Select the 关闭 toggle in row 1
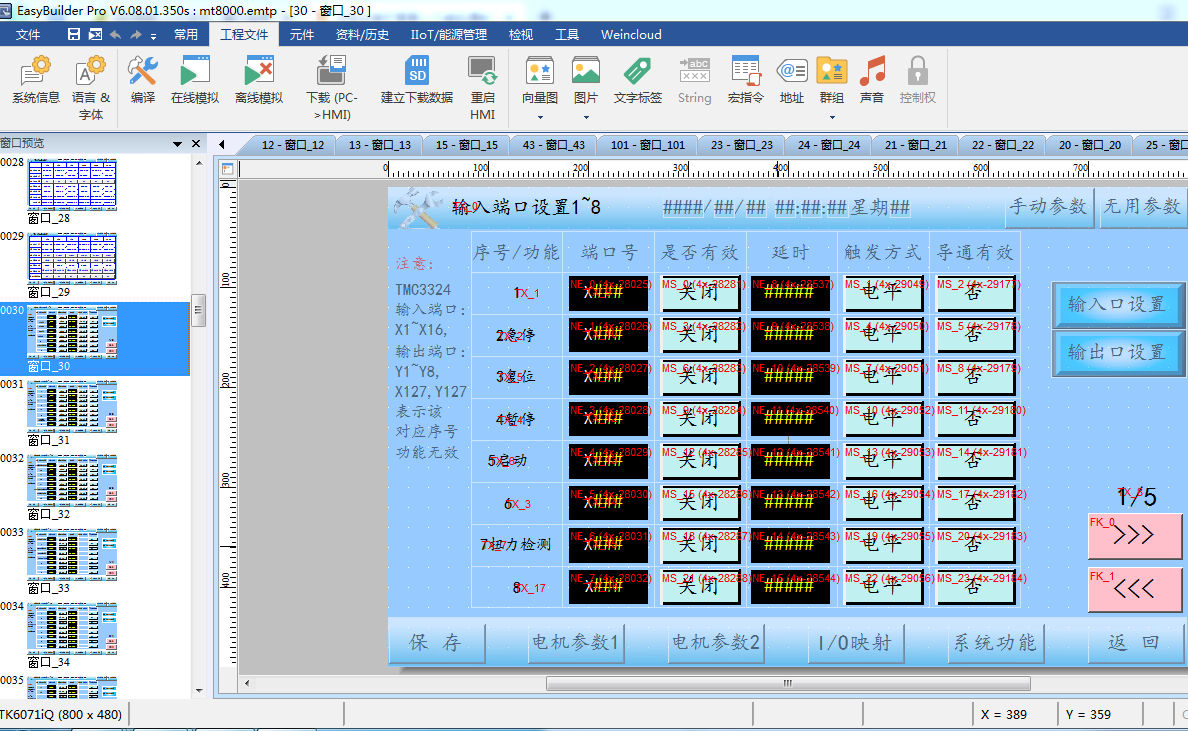 tap(699, 293)
